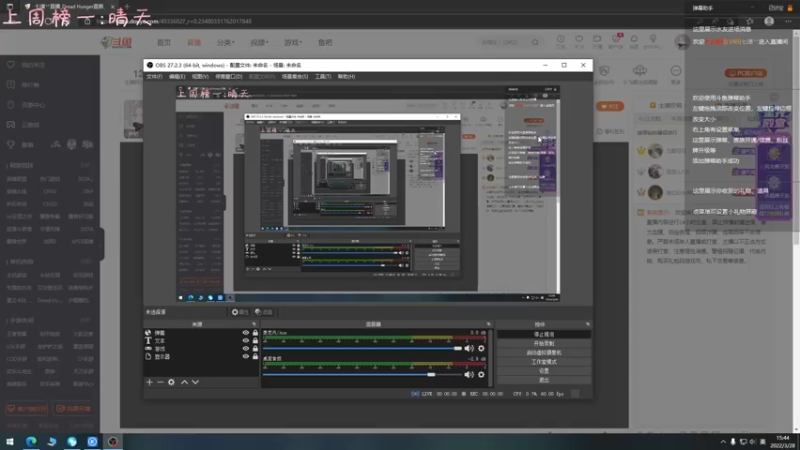The height and width of the screenshot is (450, 800).
Task: Click 退出 in OBS controls
Action: (544, 380)
